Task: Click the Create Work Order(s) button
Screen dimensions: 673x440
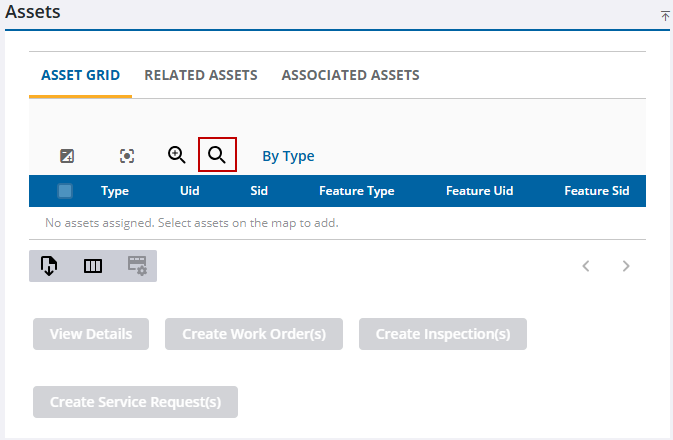Action: click(x=254, y=334)
